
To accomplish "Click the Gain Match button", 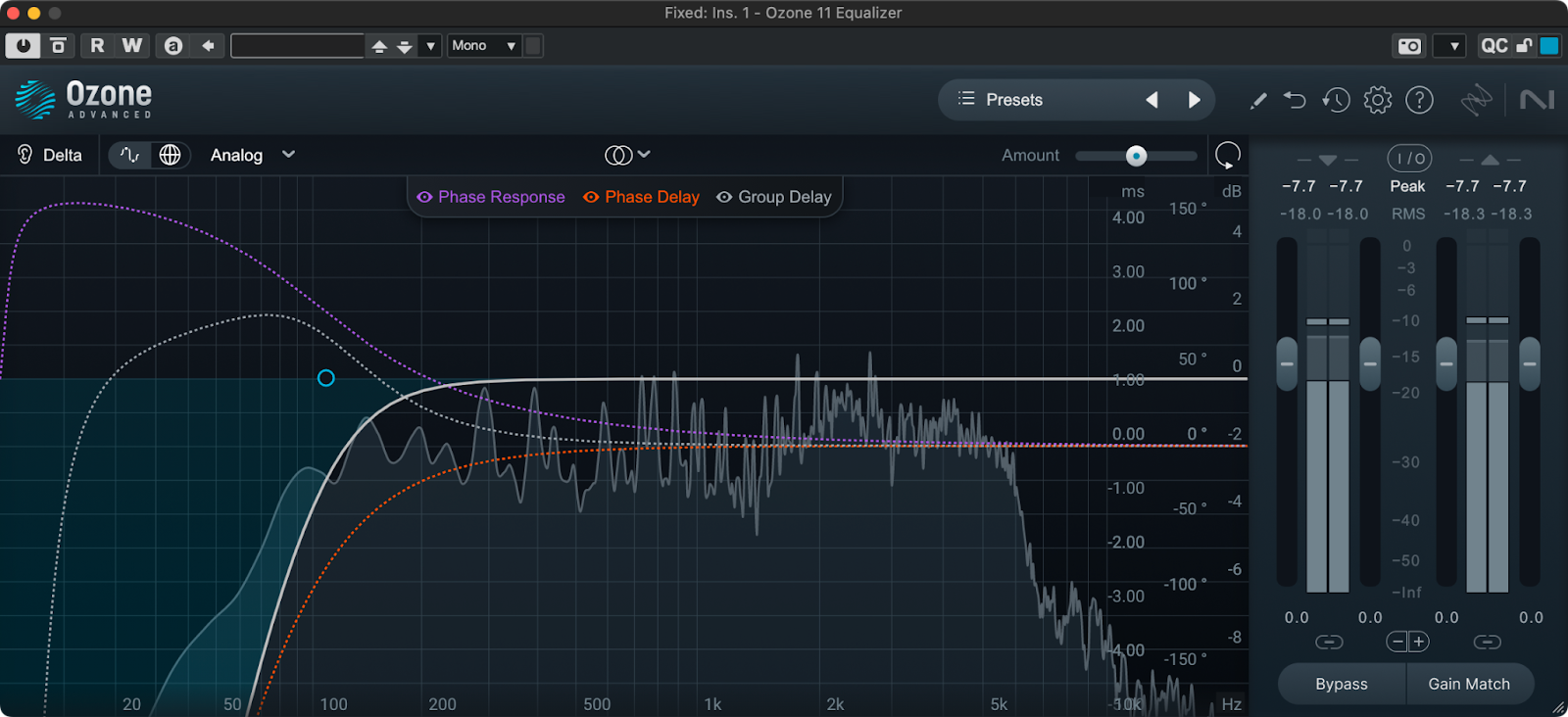I will tap(1469, 684).
